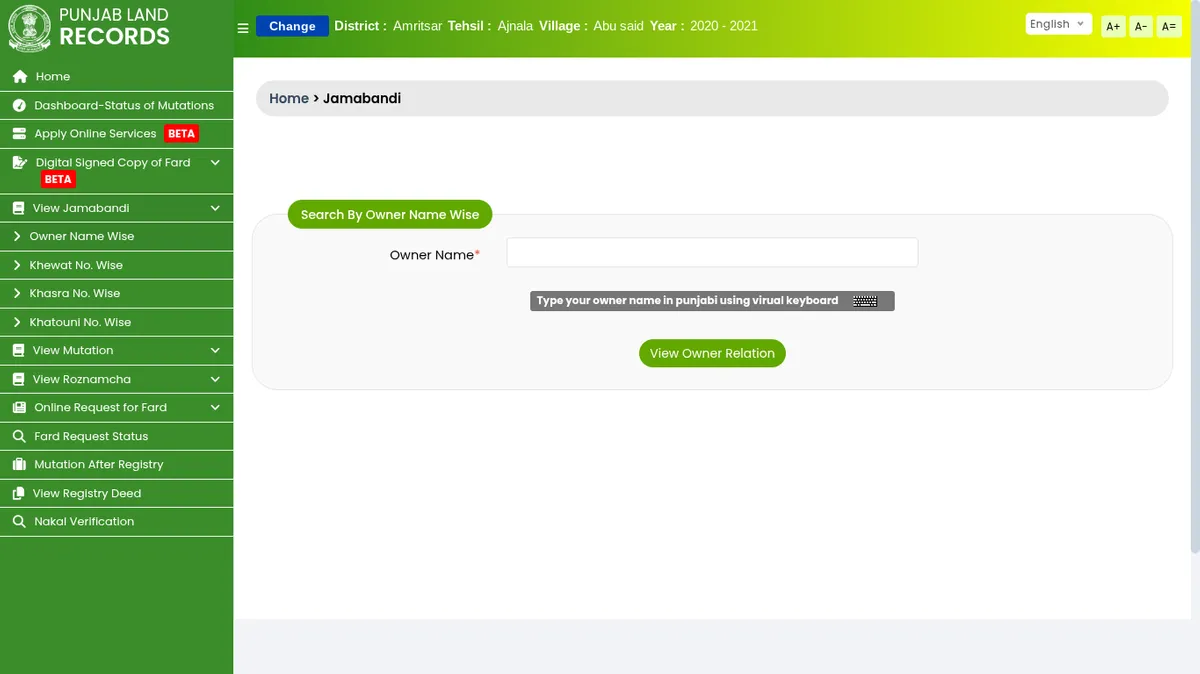This screenshot has height=674, width=1200.
Task: Click the Nakal Verification search icon
Action: point(18,522)
